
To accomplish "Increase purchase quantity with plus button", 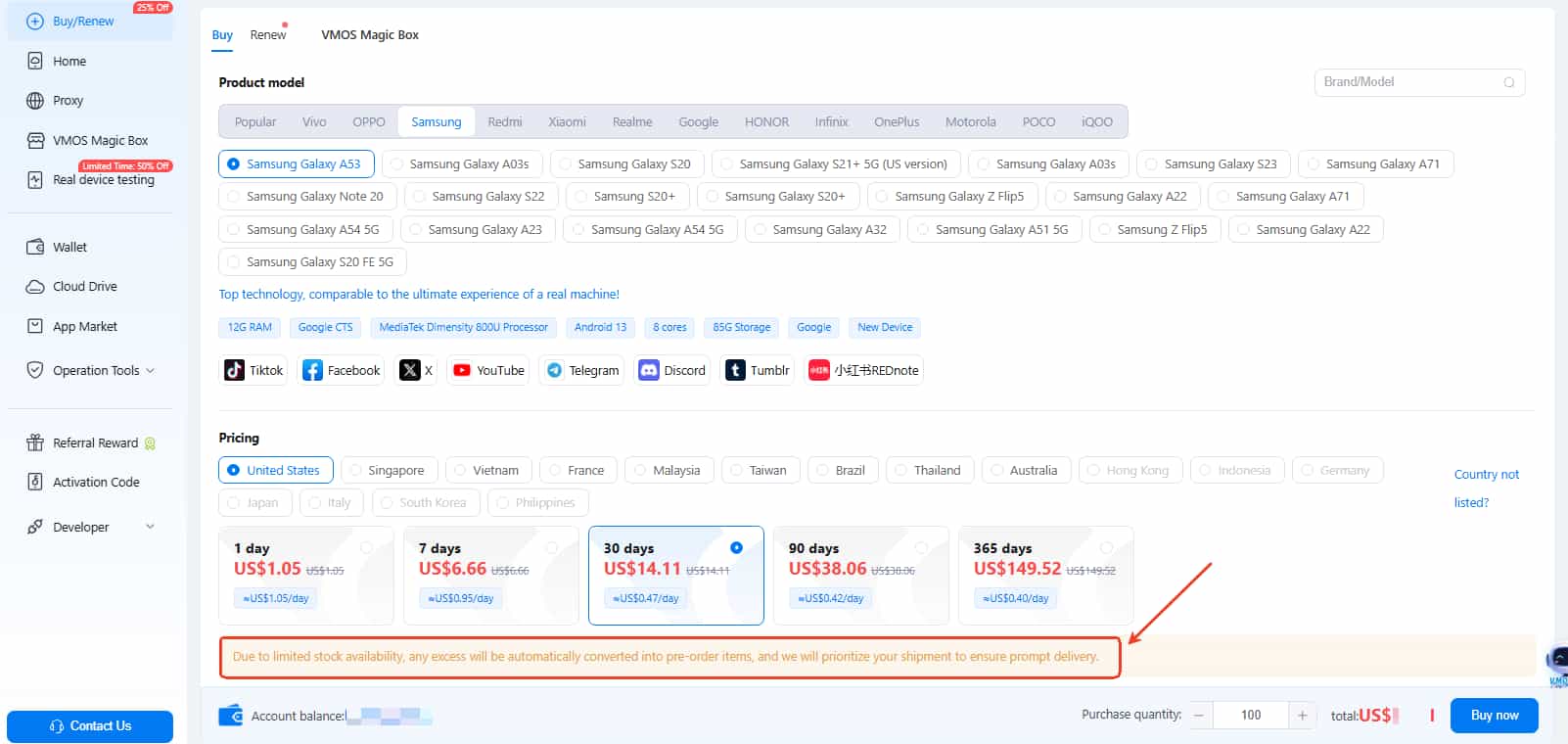I will (1302, 716).
